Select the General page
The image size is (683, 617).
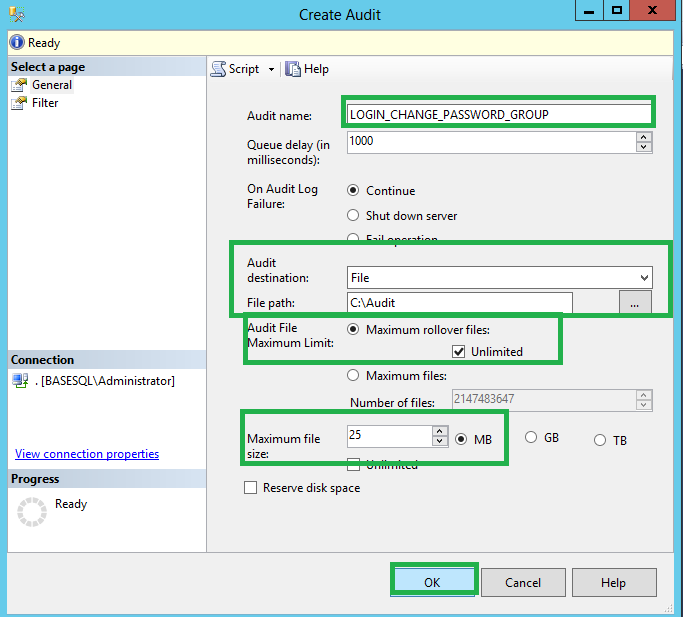52,85
